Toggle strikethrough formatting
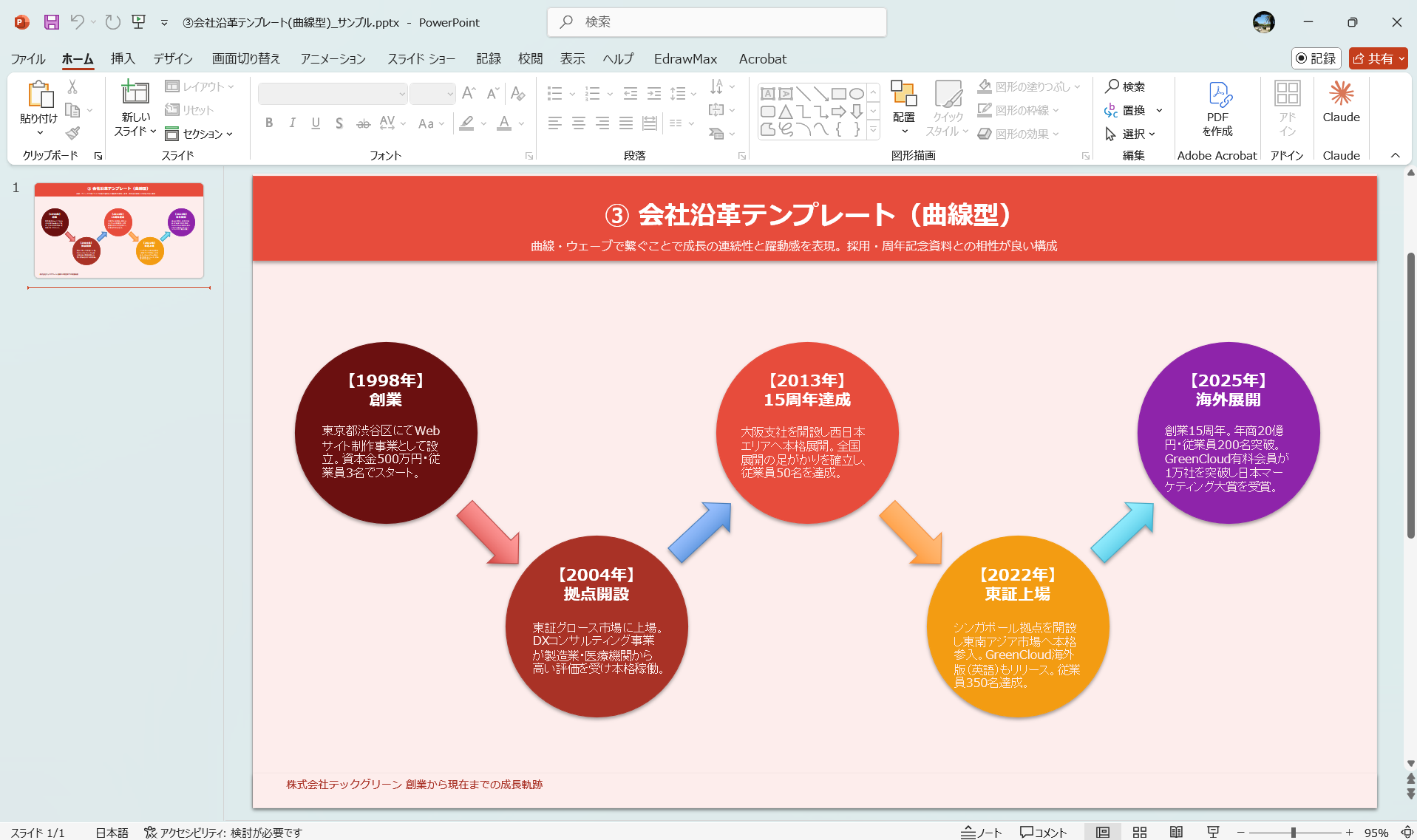The width and height of the screenshot is (1417, 840). pos(363,123)
